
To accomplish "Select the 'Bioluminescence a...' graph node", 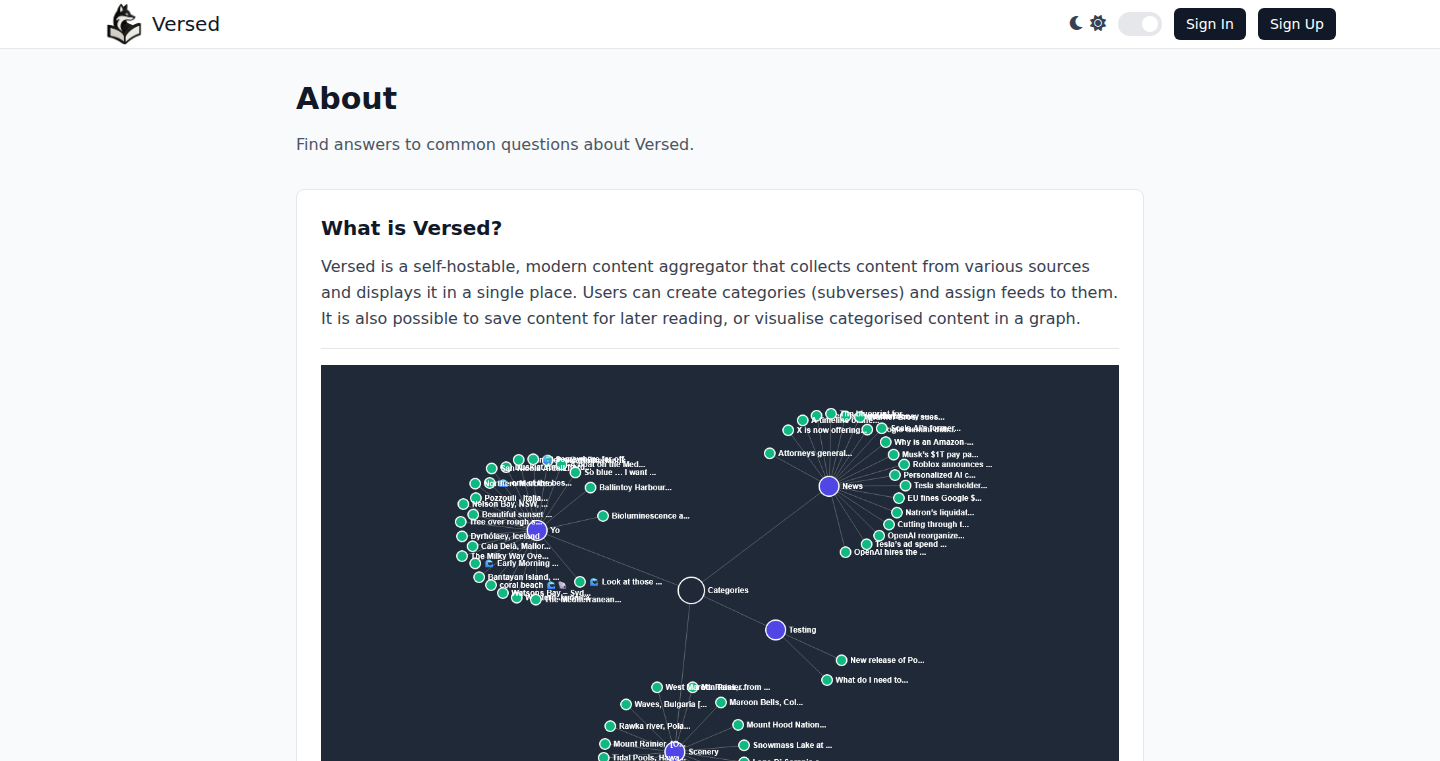I will click(x=603, y=516).
